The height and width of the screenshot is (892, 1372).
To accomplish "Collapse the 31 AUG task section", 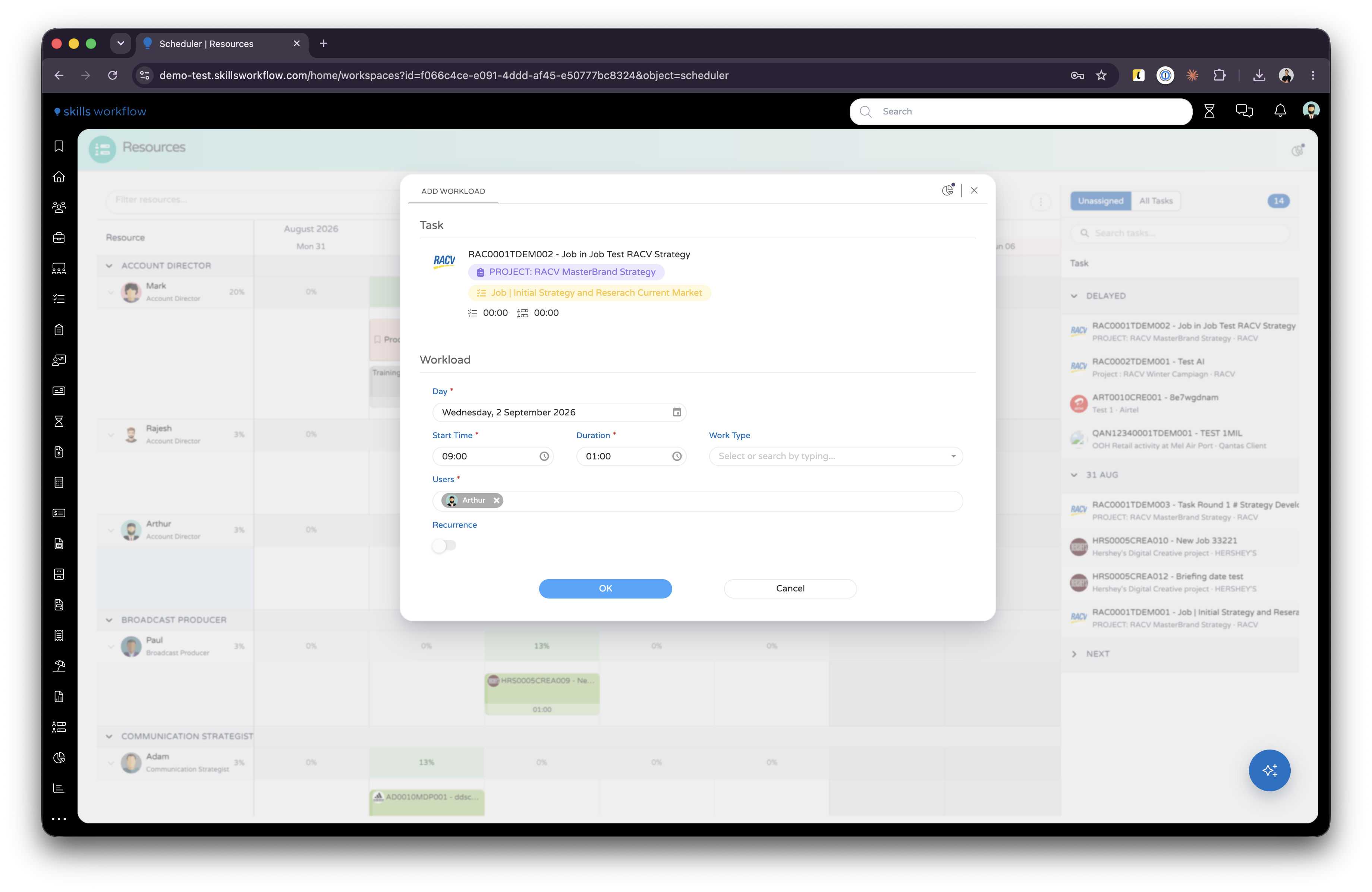I will (1073, 475).
